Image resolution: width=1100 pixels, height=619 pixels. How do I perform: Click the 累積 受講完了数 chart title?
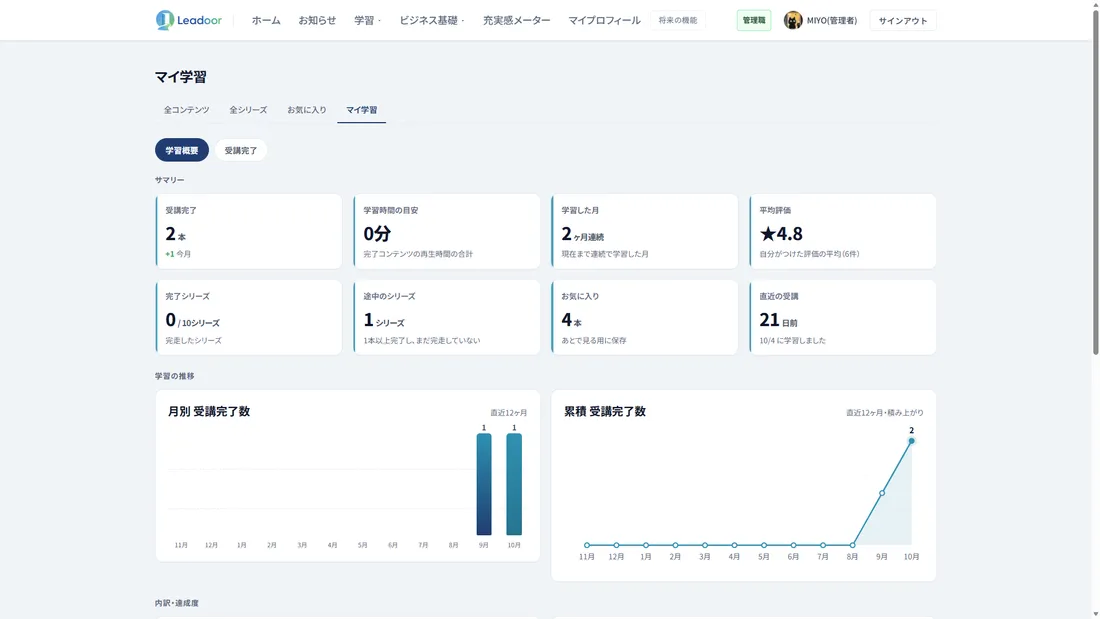[605, 411]
